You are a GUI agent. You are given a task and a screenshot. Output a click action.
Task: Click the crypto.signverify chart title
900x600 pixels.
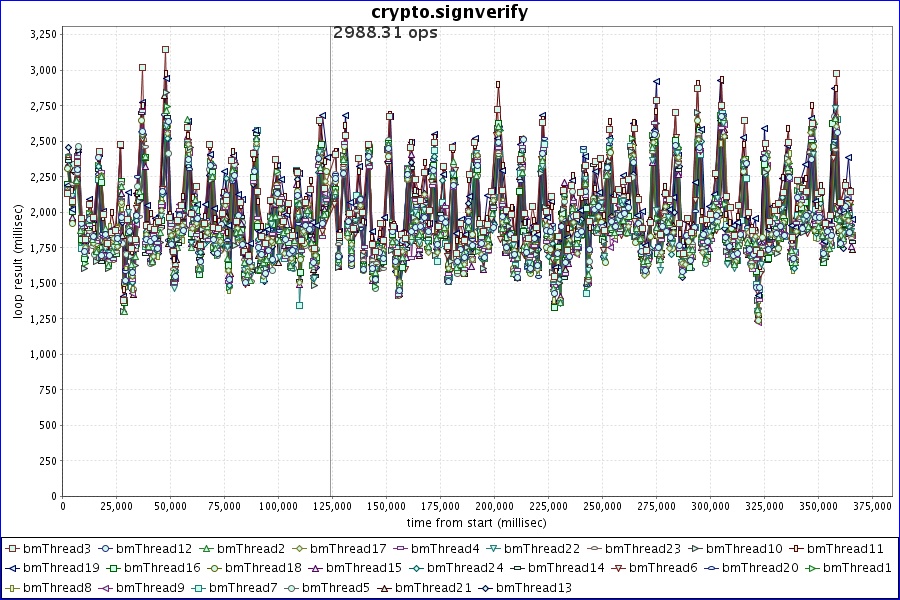point(449,12)
